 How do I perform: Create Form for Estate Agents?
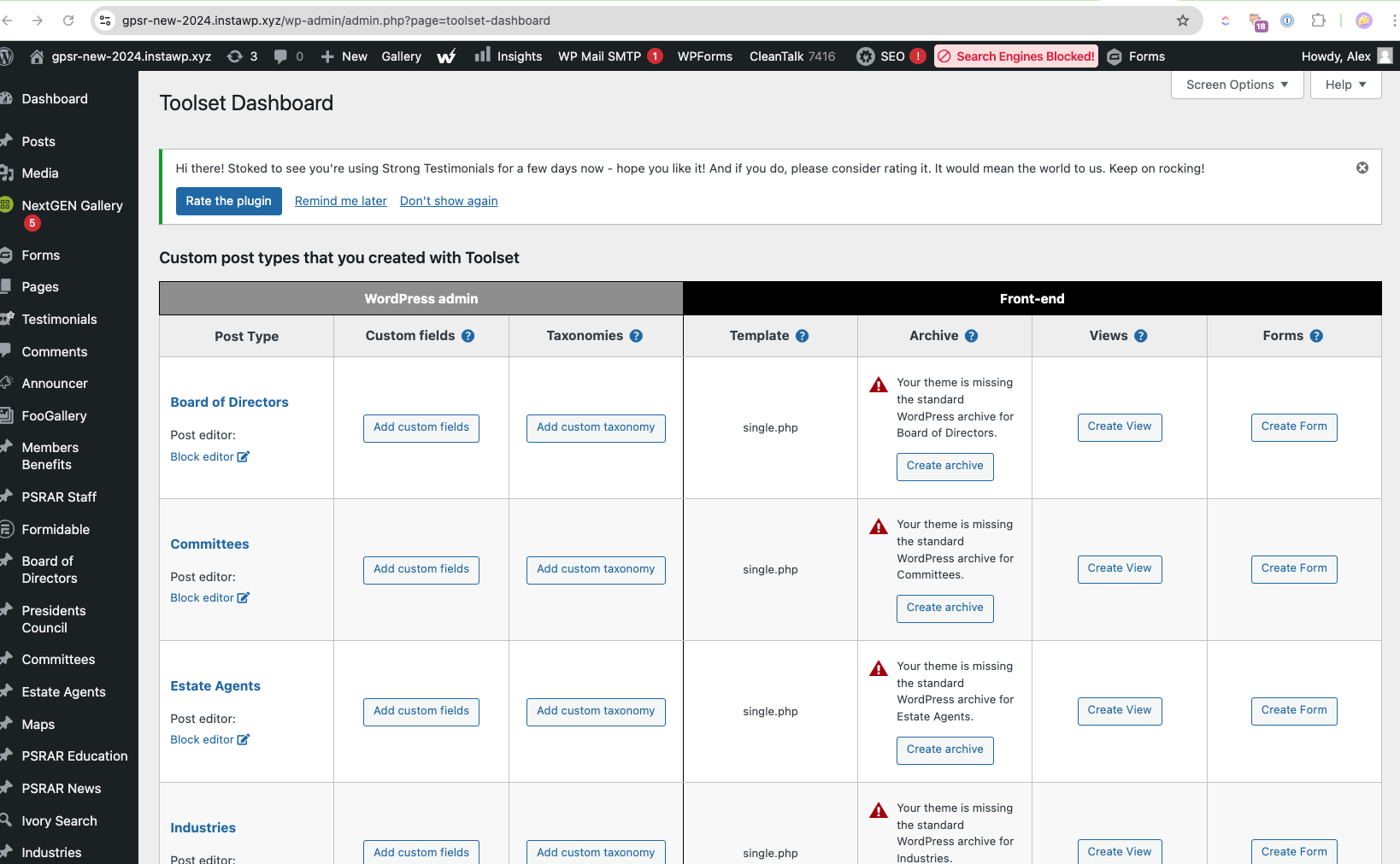point(1294,710)
